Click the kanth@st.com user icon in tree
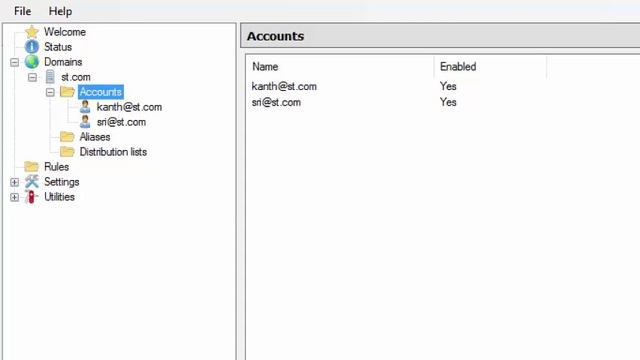The width and height of the screenshot is (640, 360). [x=85, y=107]
